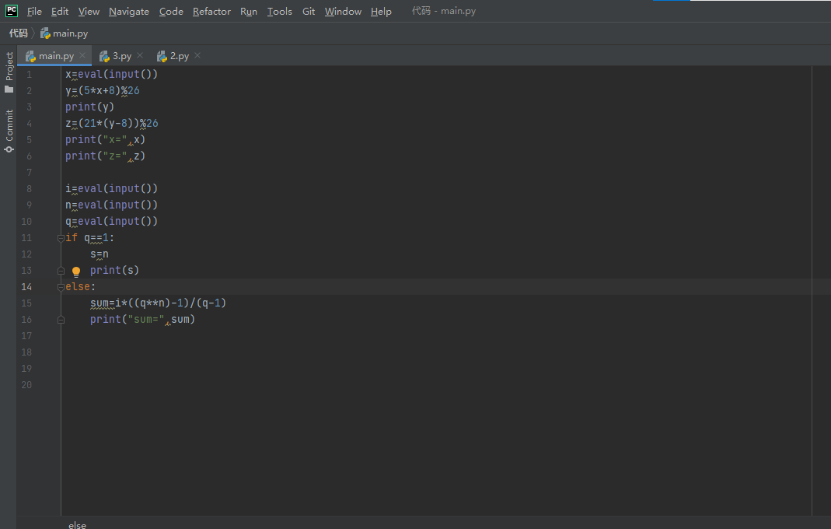This screenshot has width=831, height=529.
Task: Open the Window menu
Action: pyautogui.click(x=343, y=11)
